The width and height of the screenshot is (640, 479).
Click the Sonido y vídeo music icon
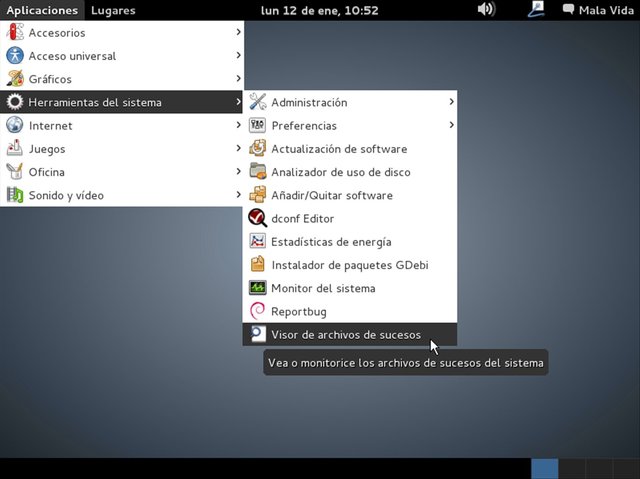[15, 195]
